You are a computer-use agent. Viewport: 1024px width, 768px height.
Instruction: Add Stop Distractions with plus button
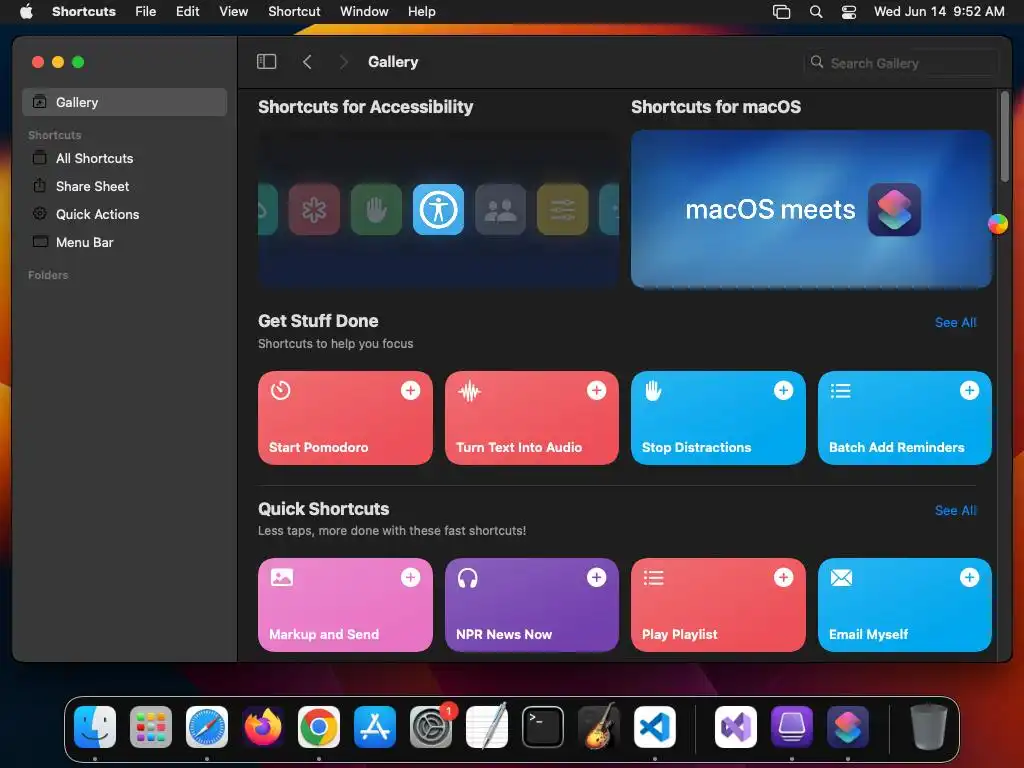783,391
